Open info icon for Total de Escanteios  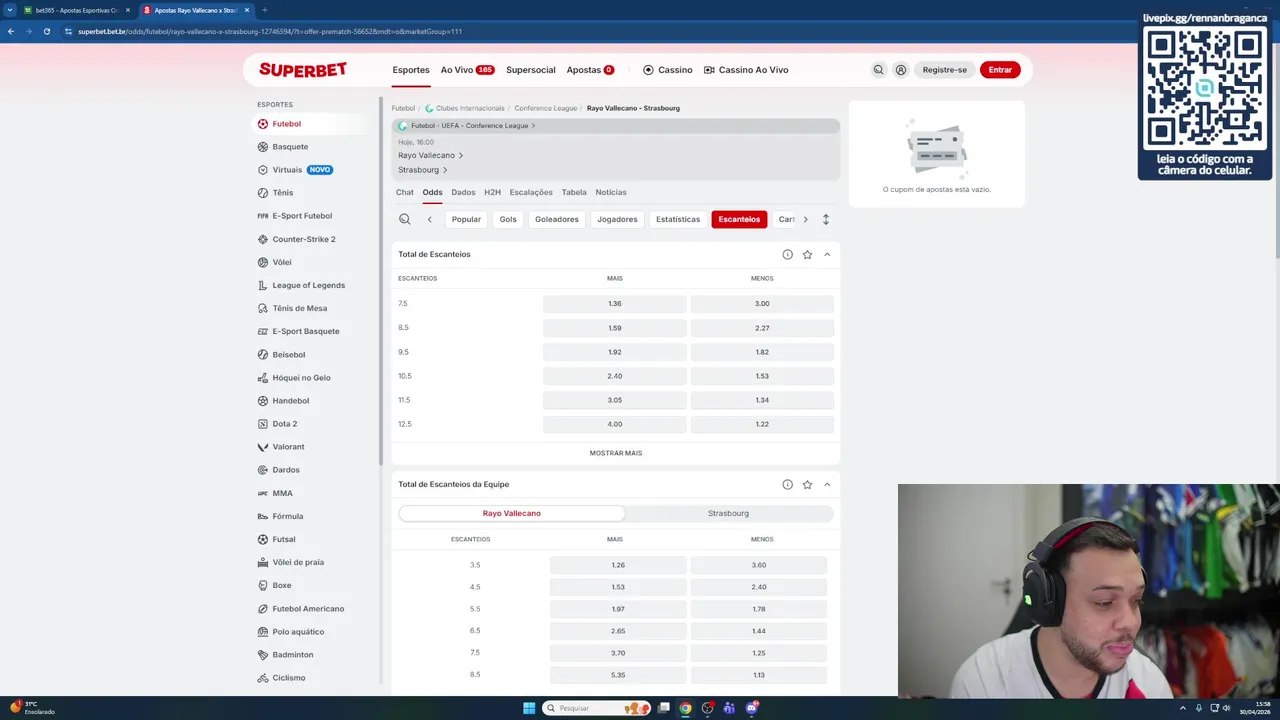tap(787, 254)
